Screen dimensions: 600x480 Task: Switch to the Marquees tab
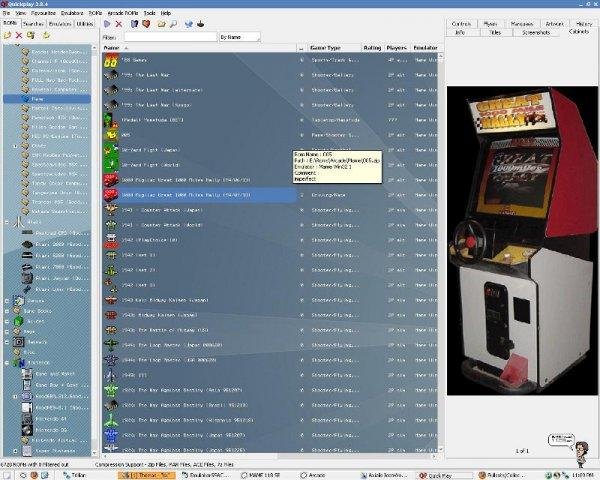tap(522, 24)
